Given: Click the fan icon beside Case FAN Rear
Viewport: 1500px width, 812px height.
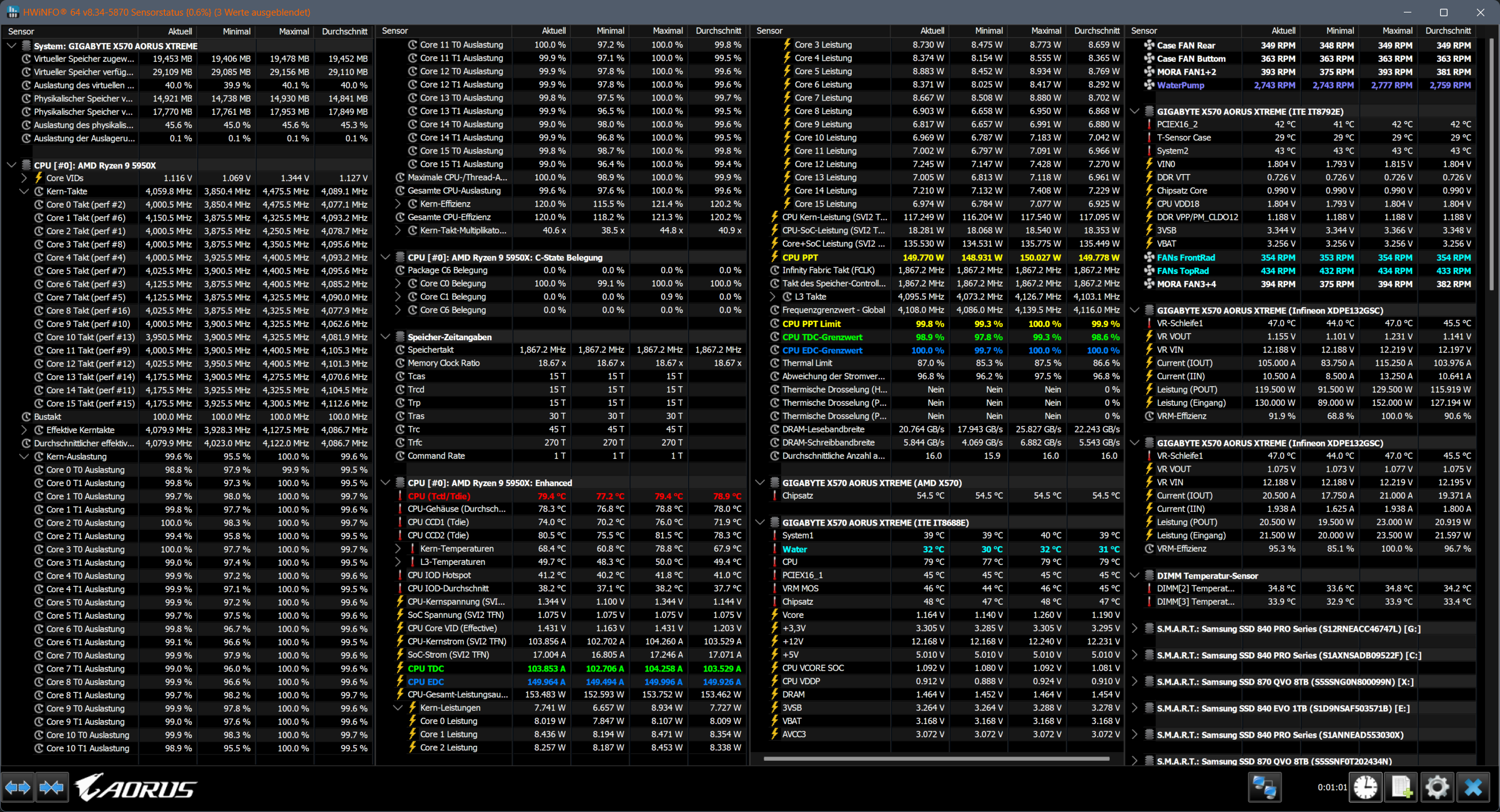Looking at the screenshot, I should [1149, 45].
